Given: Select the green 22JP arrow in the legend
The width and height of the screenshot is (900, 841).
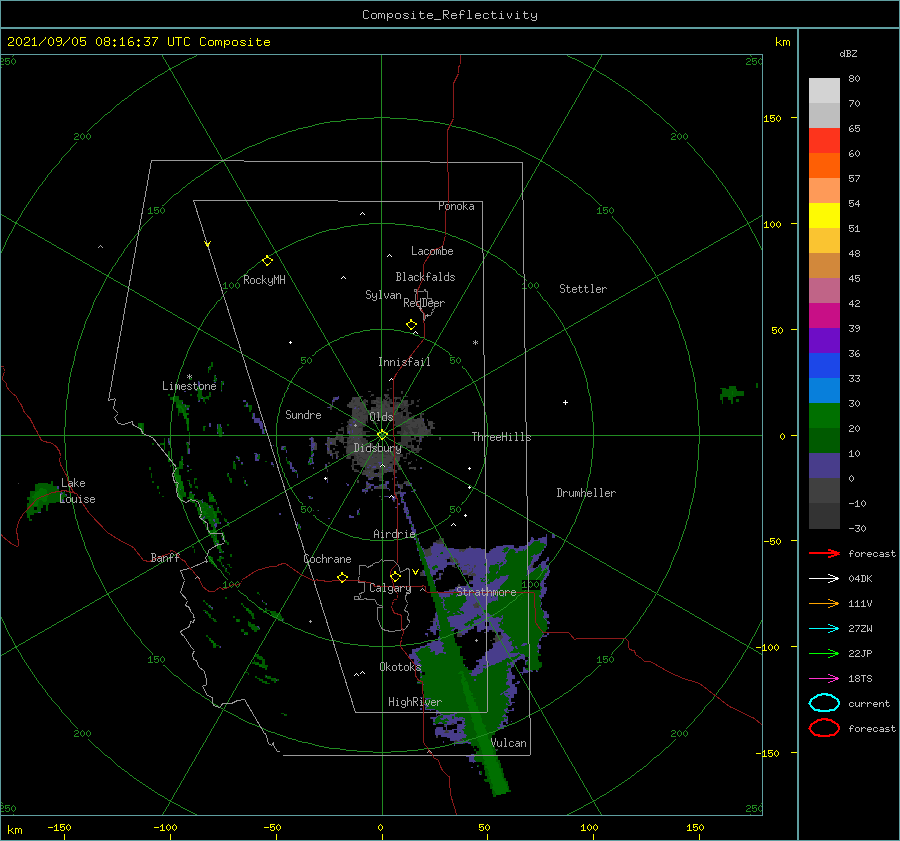Looking at the screenshot, I should 824,653.
